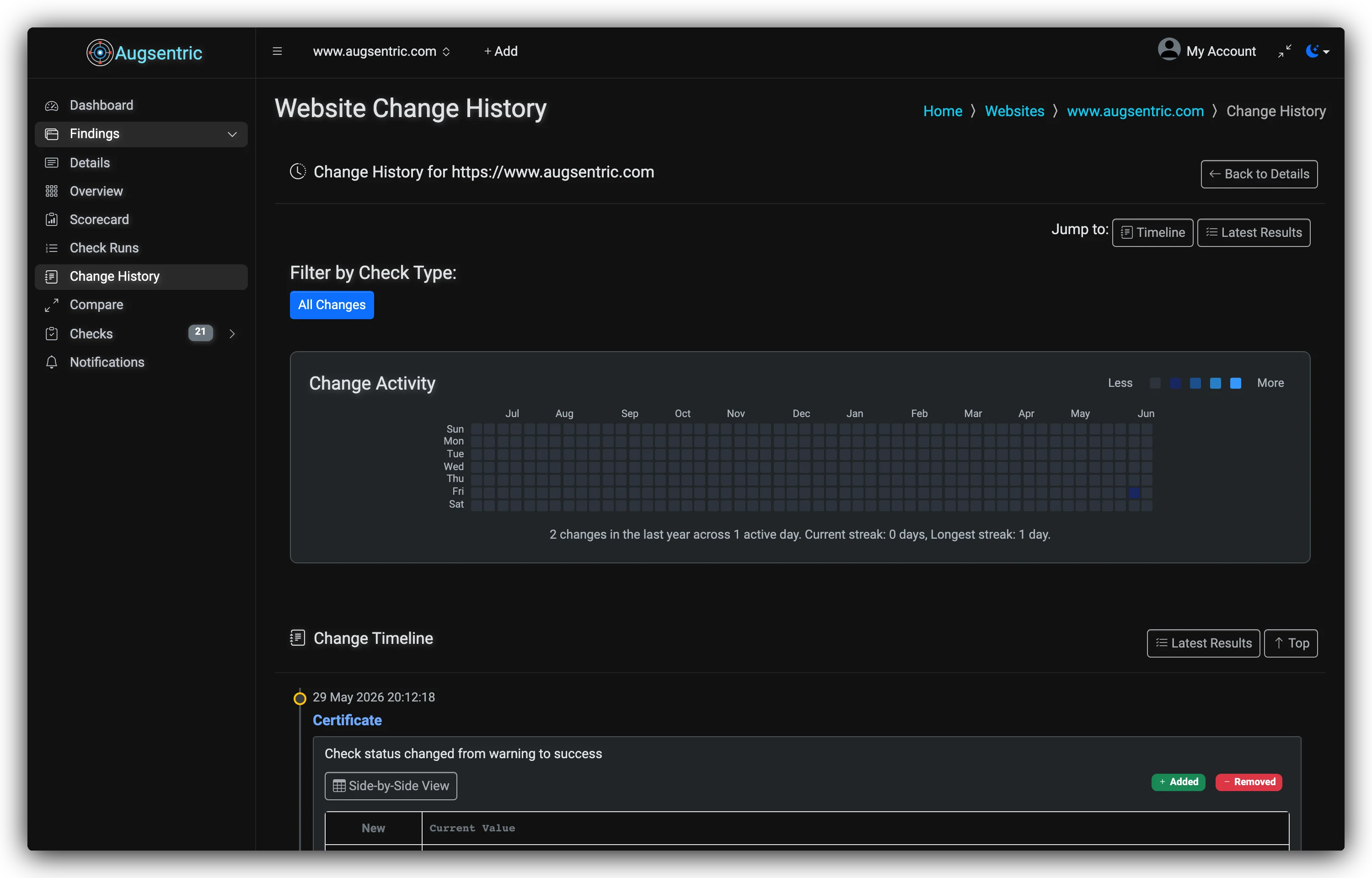The image size is (1372, 878).
Task: Click the Compare arrows icon
Action: 52,305
